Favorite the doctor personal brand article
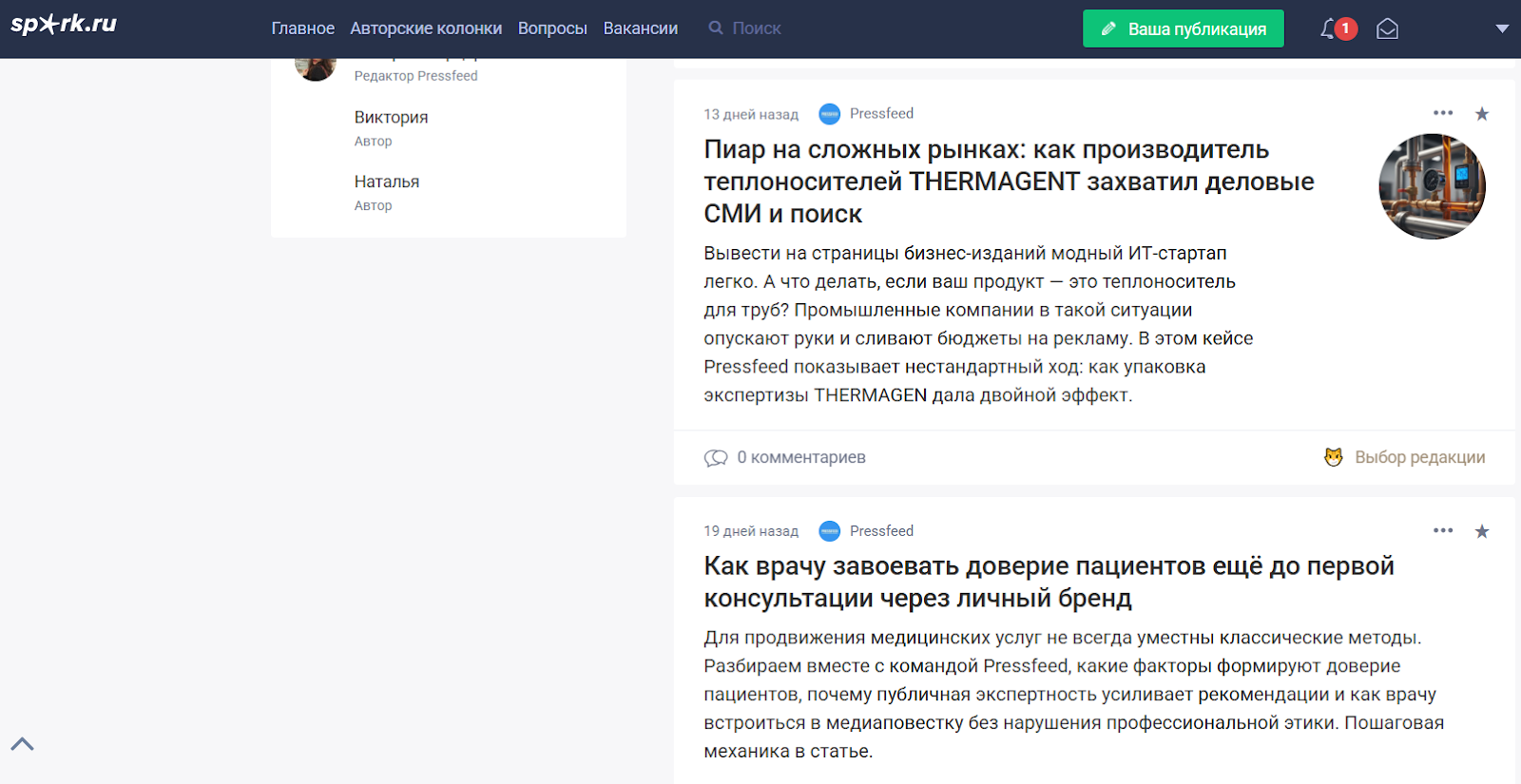 tap(1481, 531)
